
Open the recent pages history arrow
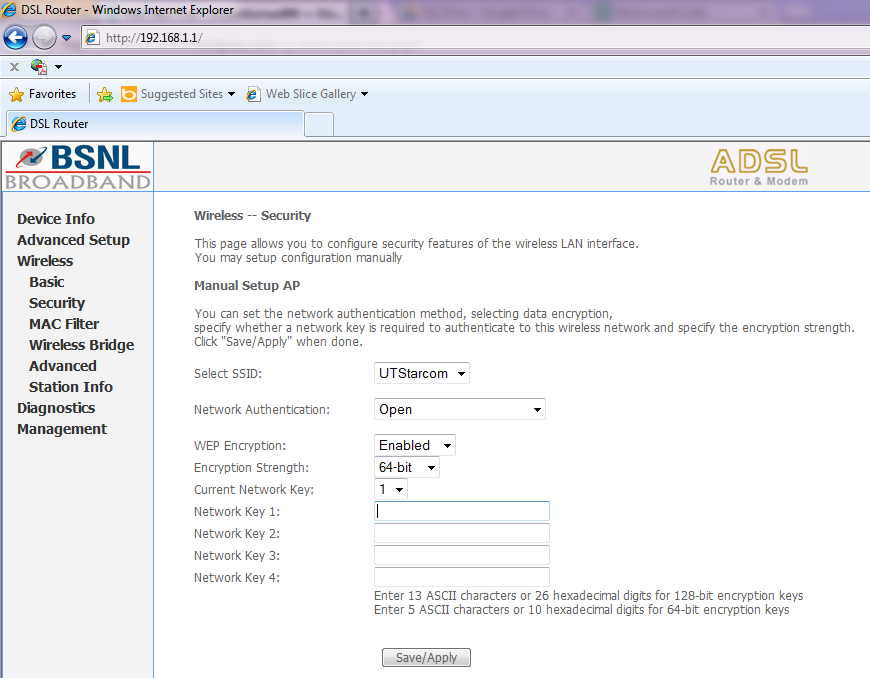point(67,38)
